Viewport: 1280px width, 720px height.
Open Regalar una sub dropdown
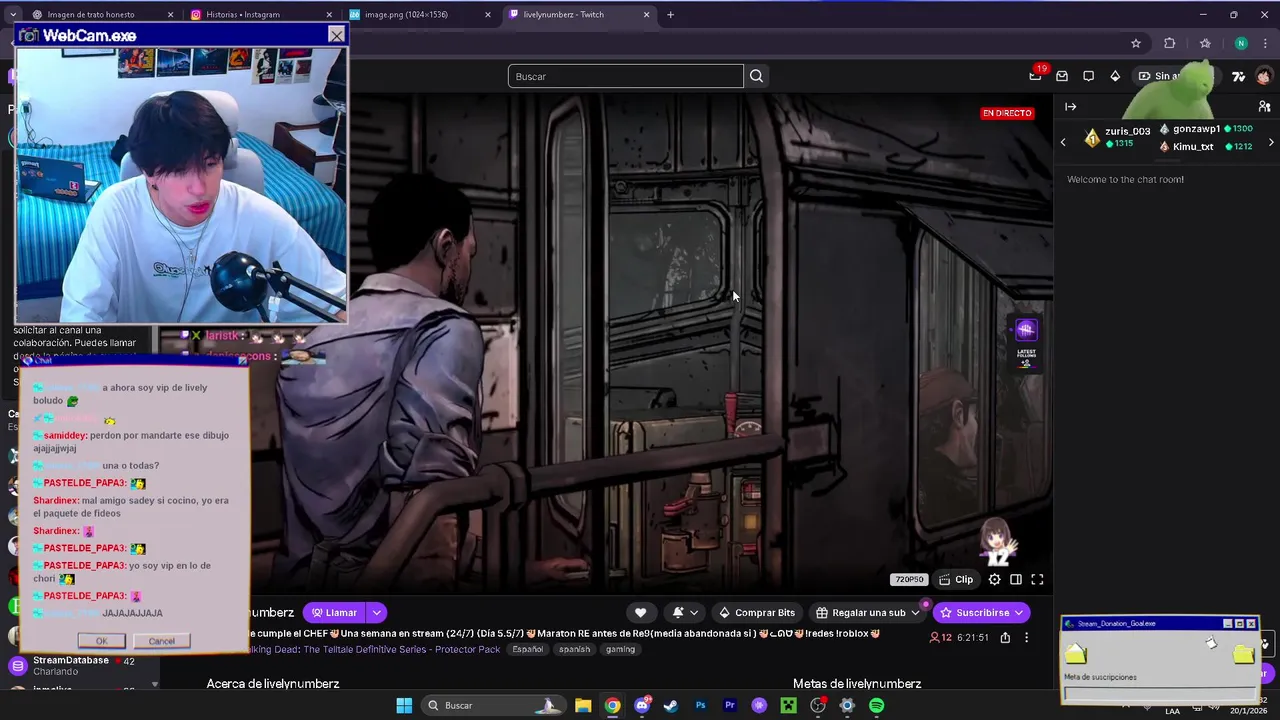coord(867,612)
